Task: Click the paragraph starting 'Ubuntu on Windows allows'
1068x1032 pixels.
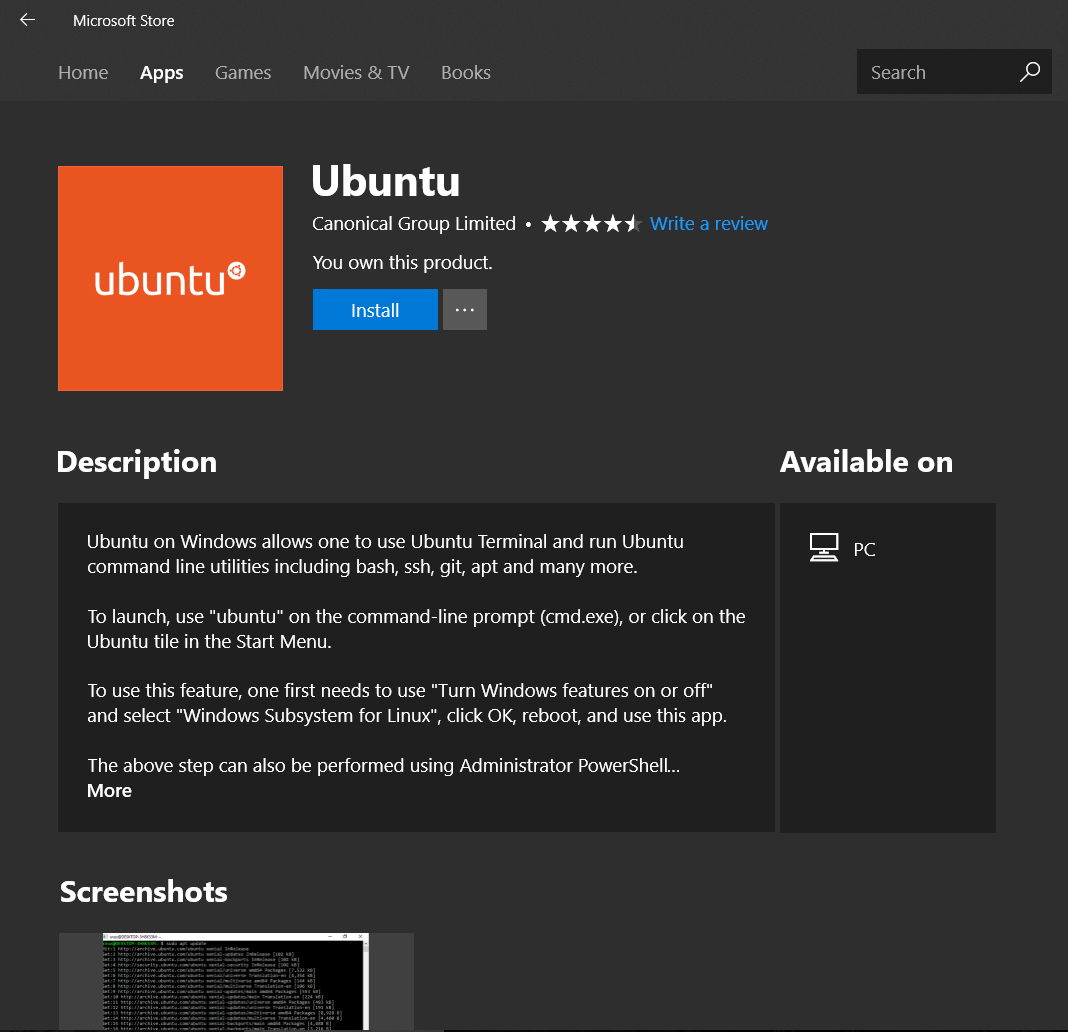Action: coord(385,554)
